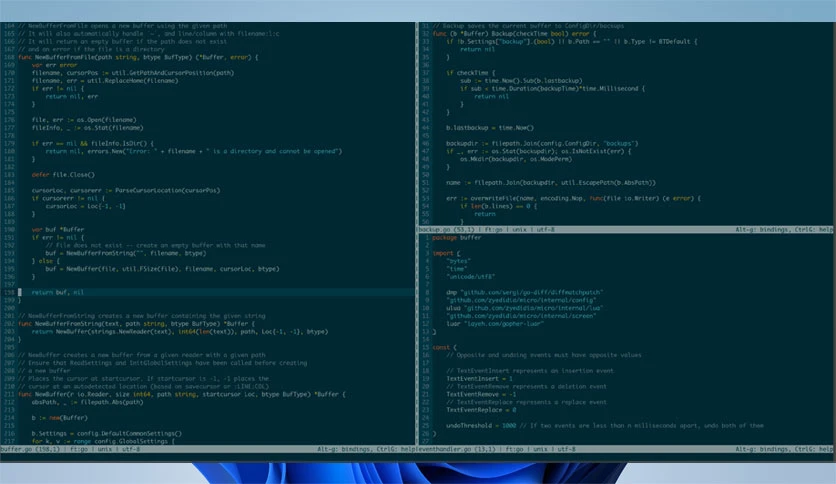Click the 'func (b *Buffer) Backup' declaration
This screenshot has width=836, height=484.
pos(515,34)
